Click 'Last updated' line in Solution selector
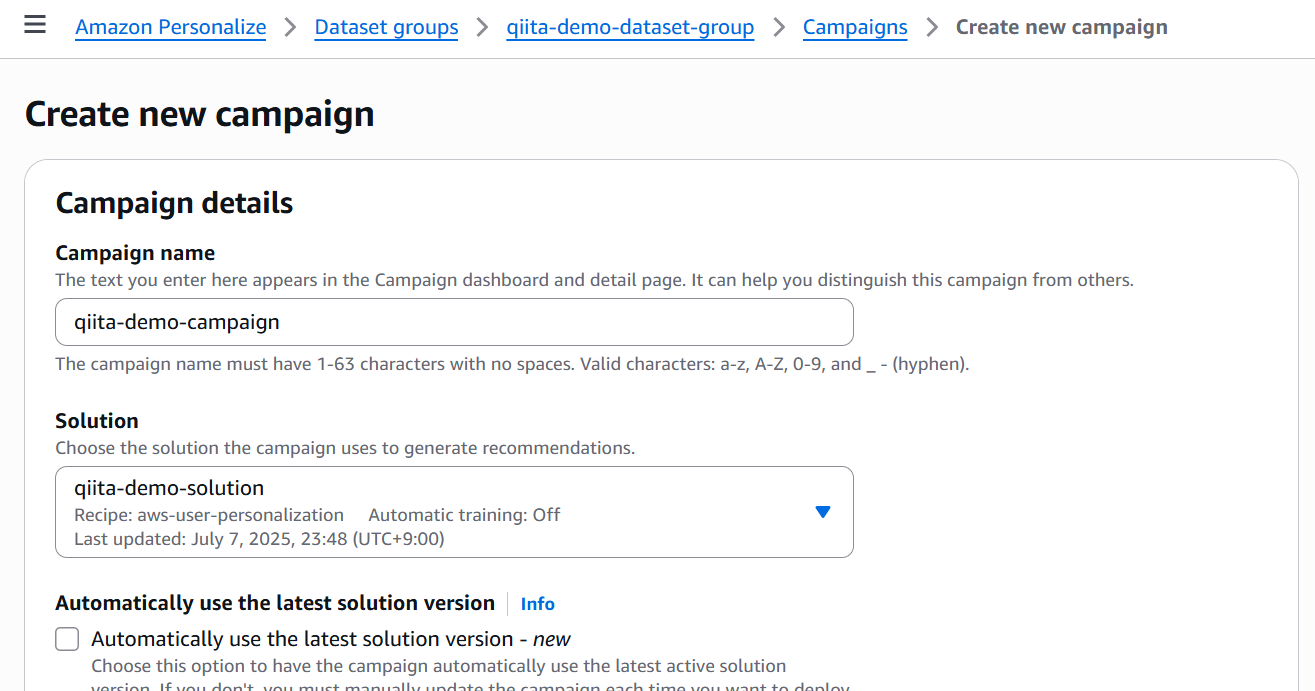Screen dimensions: 1315x691 pos(259,539)
